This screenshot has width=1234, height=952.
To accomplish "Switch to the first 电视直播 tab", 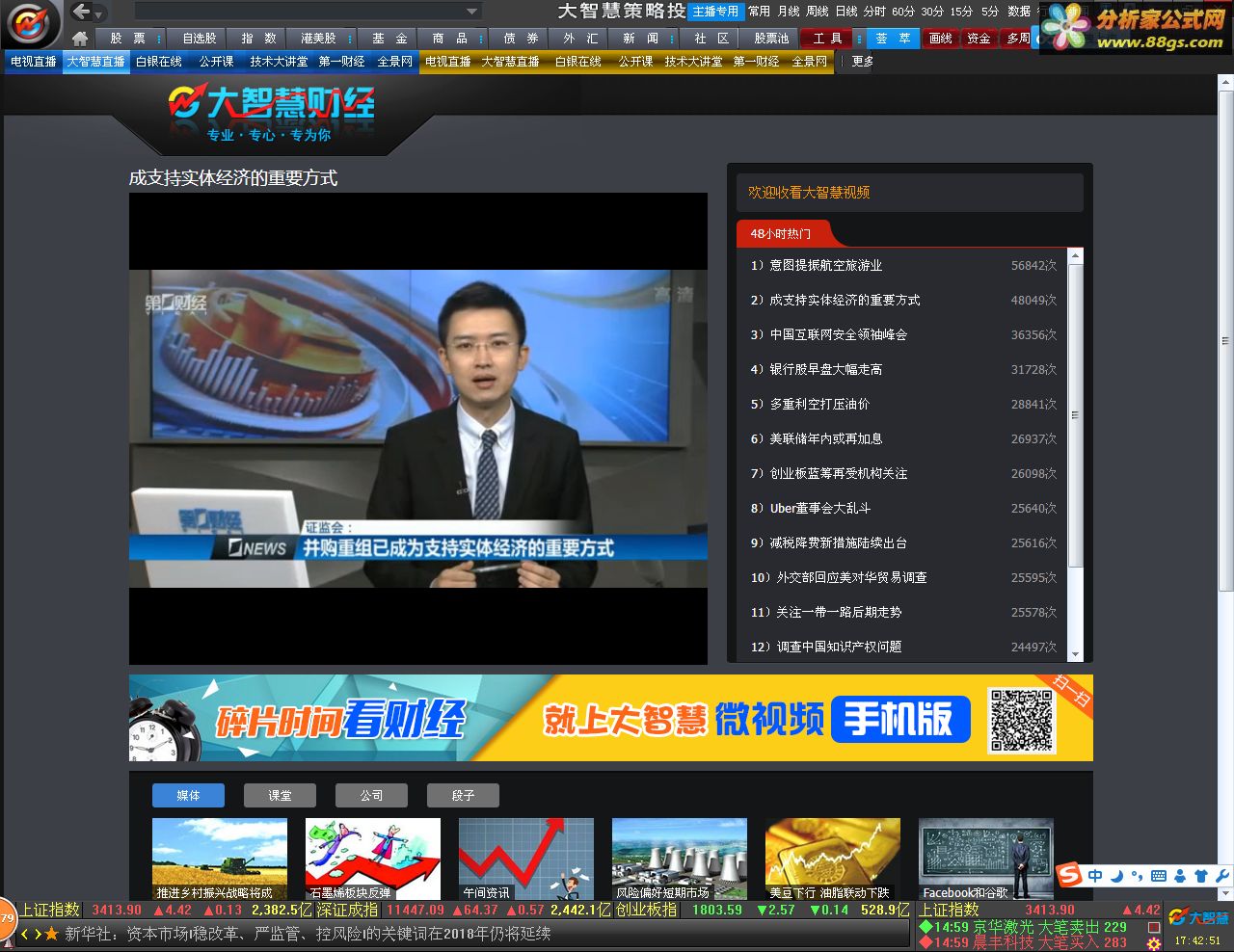I will 34,61.
